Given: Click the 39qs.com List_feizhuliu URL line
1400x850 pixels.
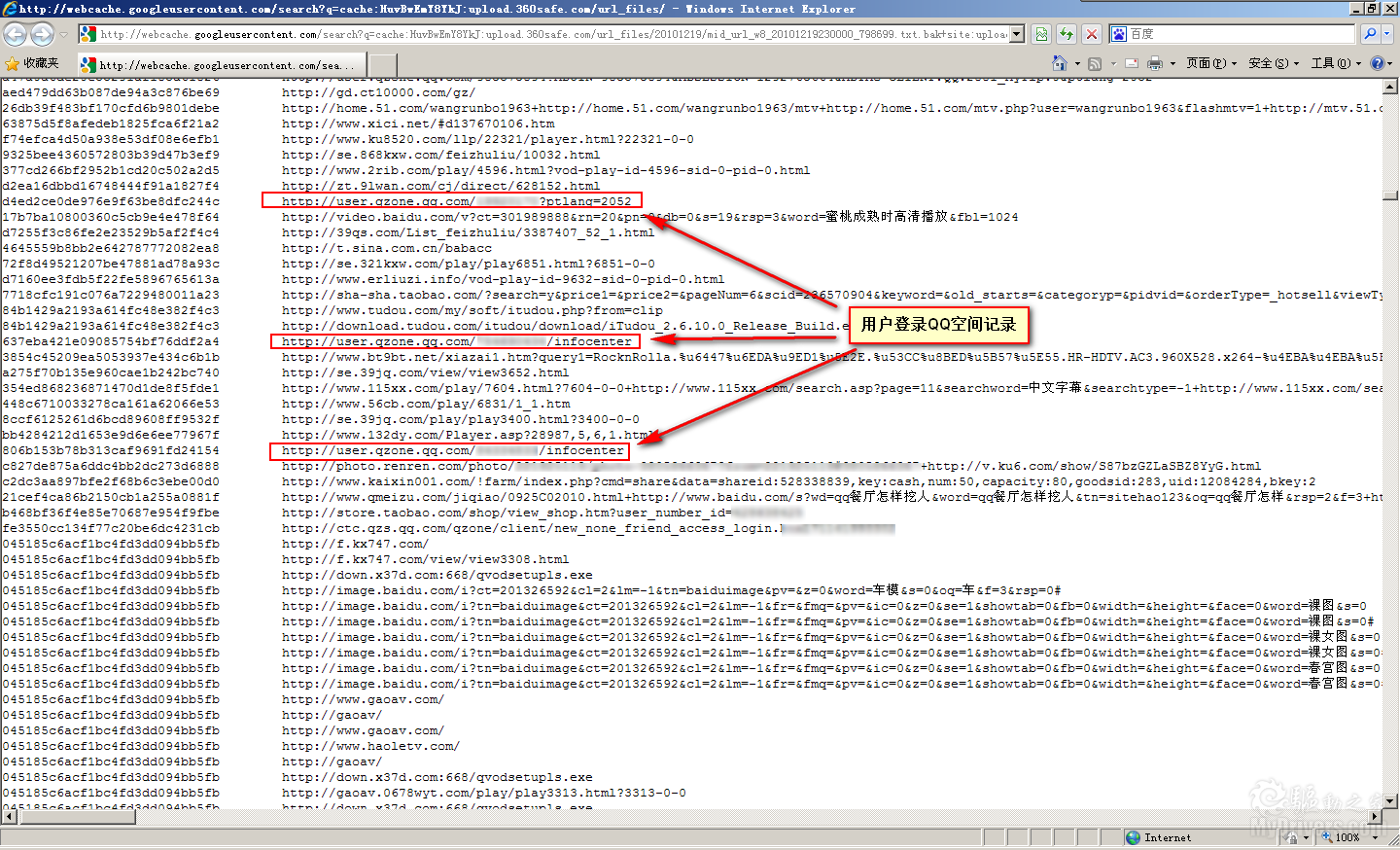Looking at the screenshot, I should pyautogui.click(x=469, y=232).
